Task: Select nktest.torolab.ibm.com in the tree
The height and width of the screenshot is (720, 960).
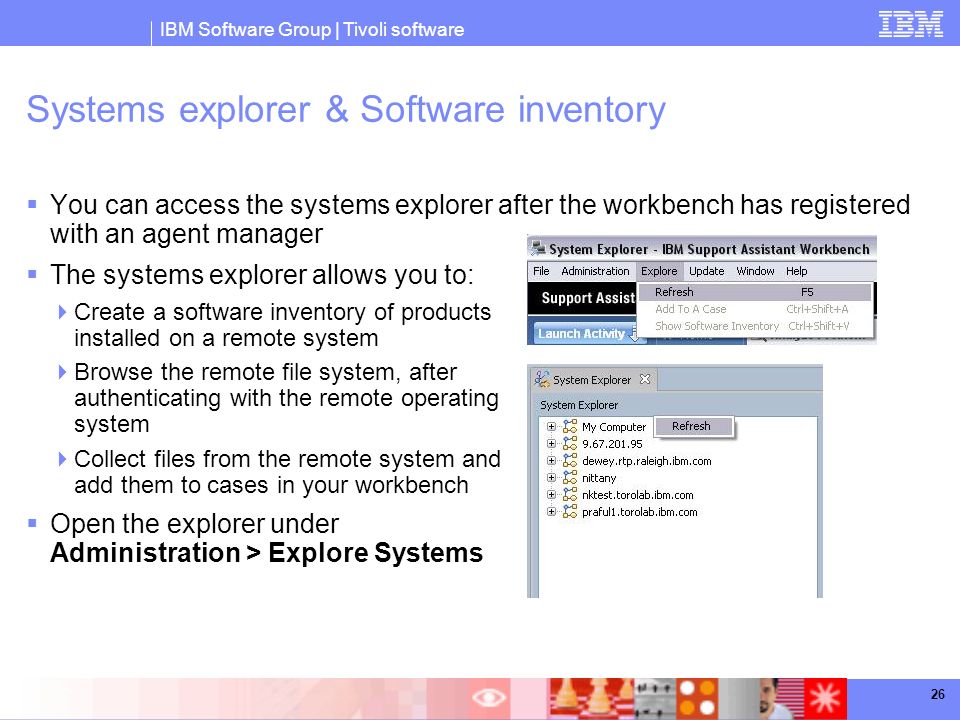Action: click(637, 495)
